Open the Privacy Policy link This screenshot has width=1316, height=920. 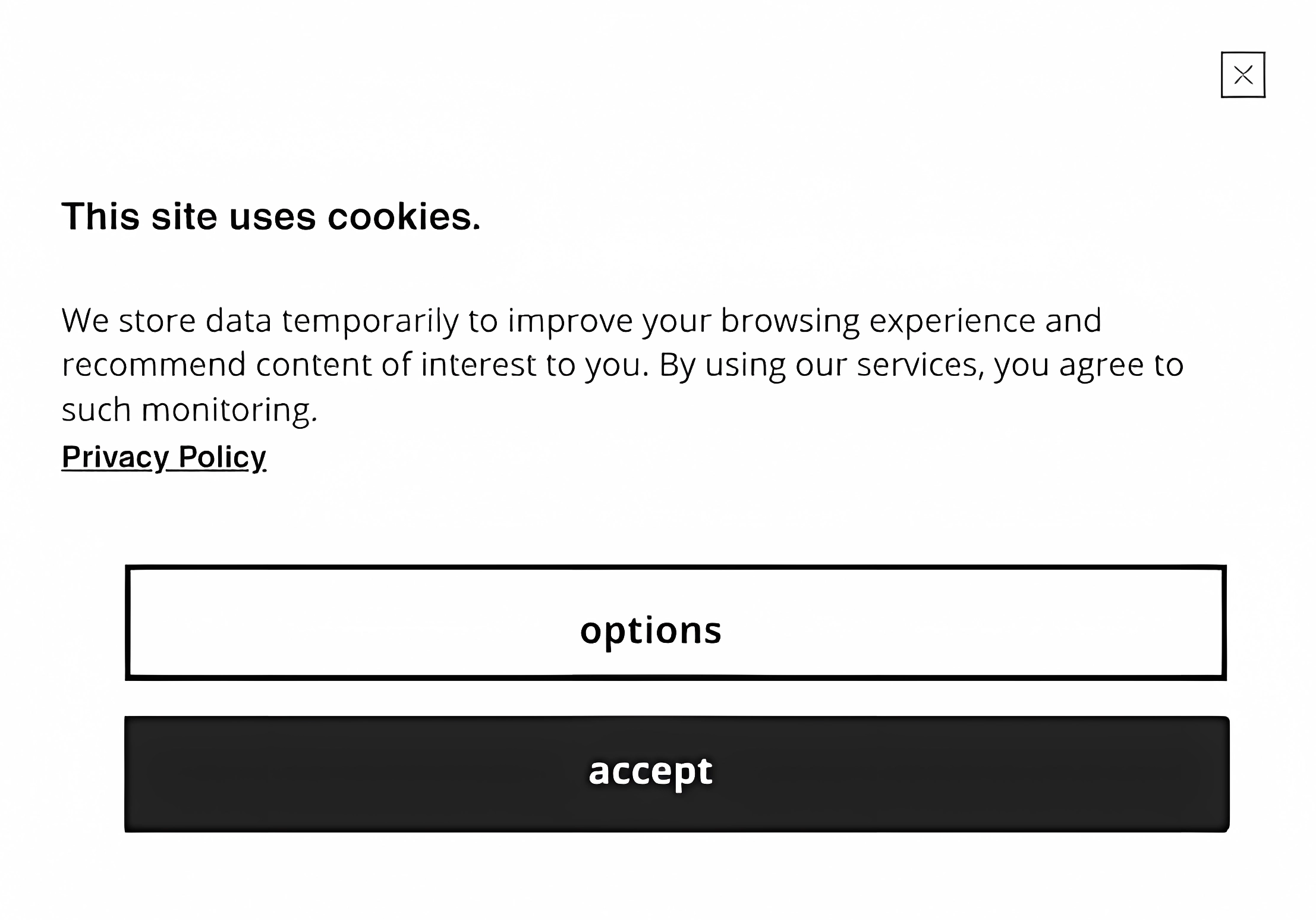click(163, 457)
